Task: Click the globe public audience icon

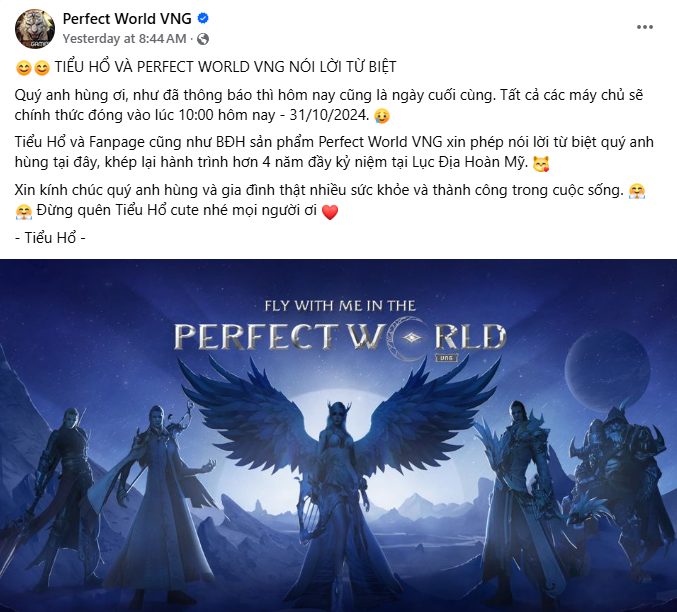Action: (x=202, y=39)
